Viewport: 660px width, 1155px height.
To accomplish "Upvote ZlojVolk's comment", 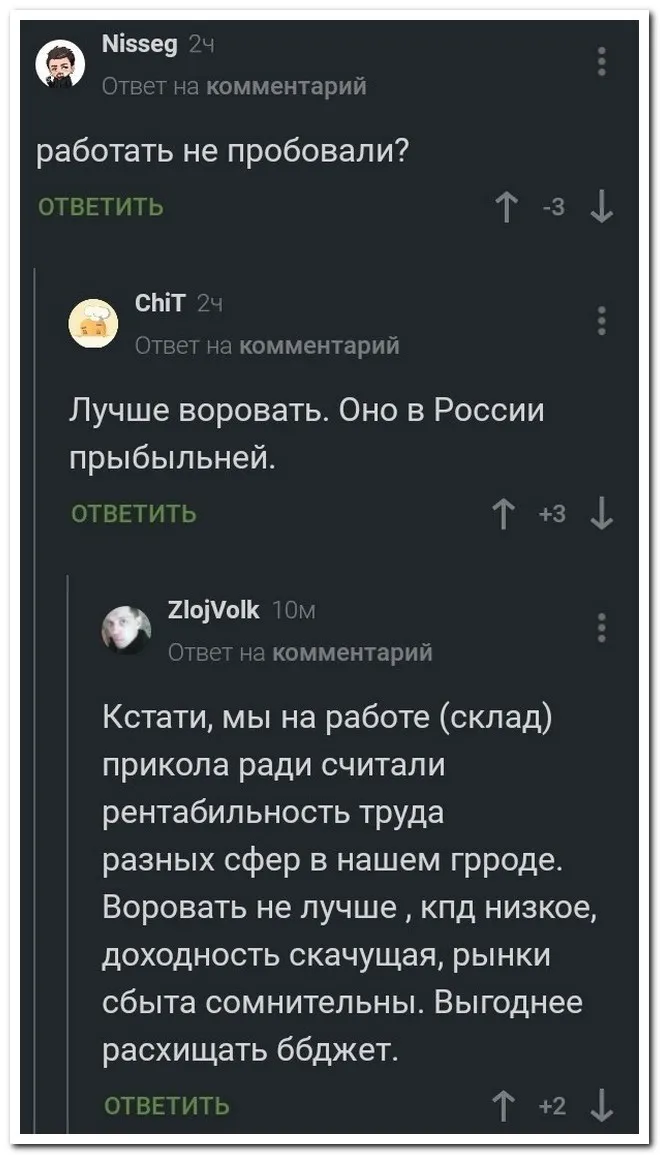I will coord(508,1105).
